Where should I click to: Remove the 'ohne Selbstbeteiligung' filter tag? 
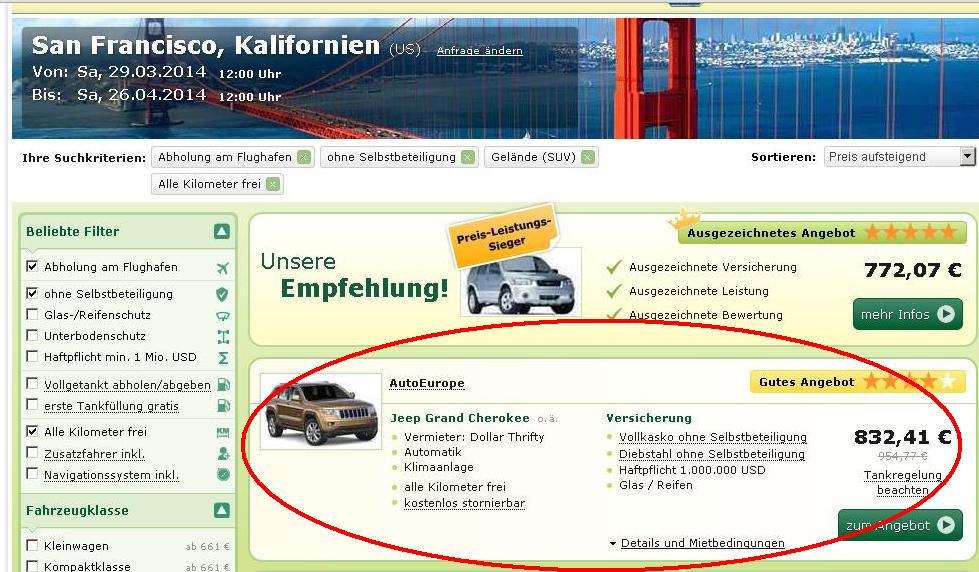point(467,157)
